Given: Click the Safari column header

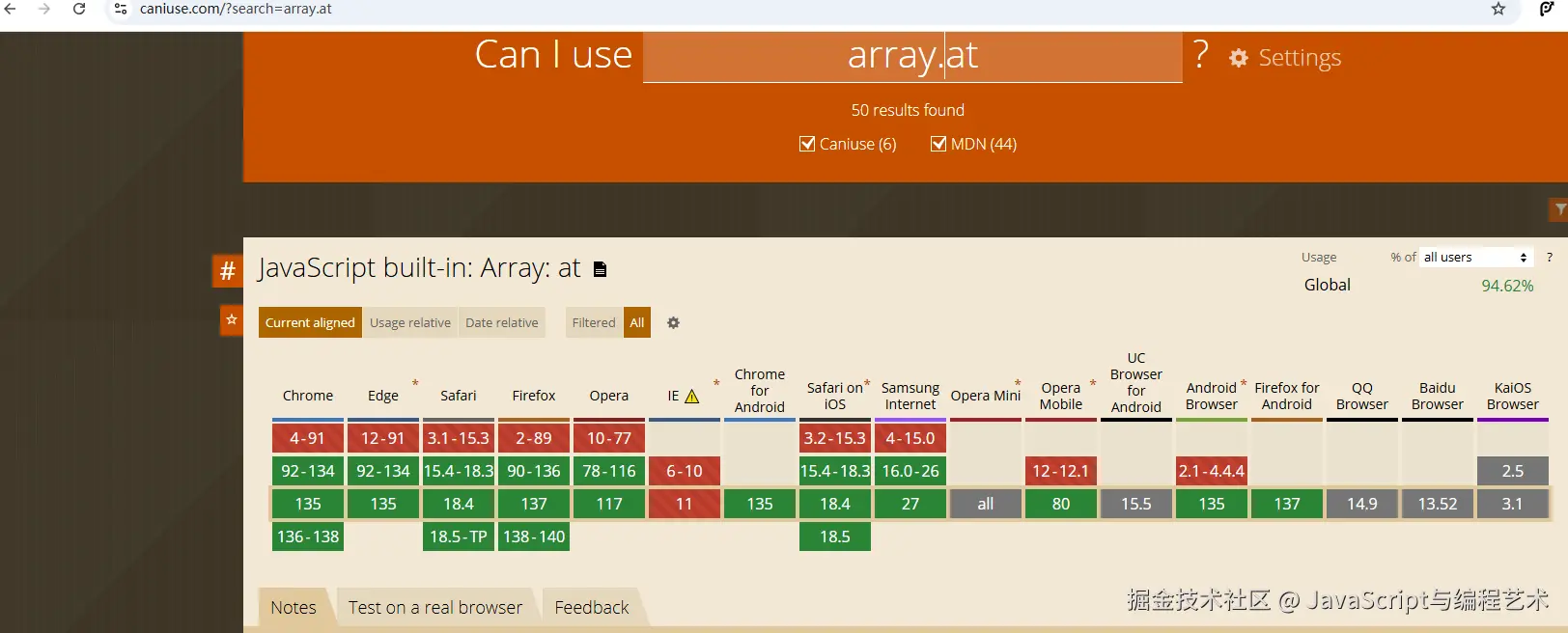Looking at the screenshot, I should click(459, 396).
